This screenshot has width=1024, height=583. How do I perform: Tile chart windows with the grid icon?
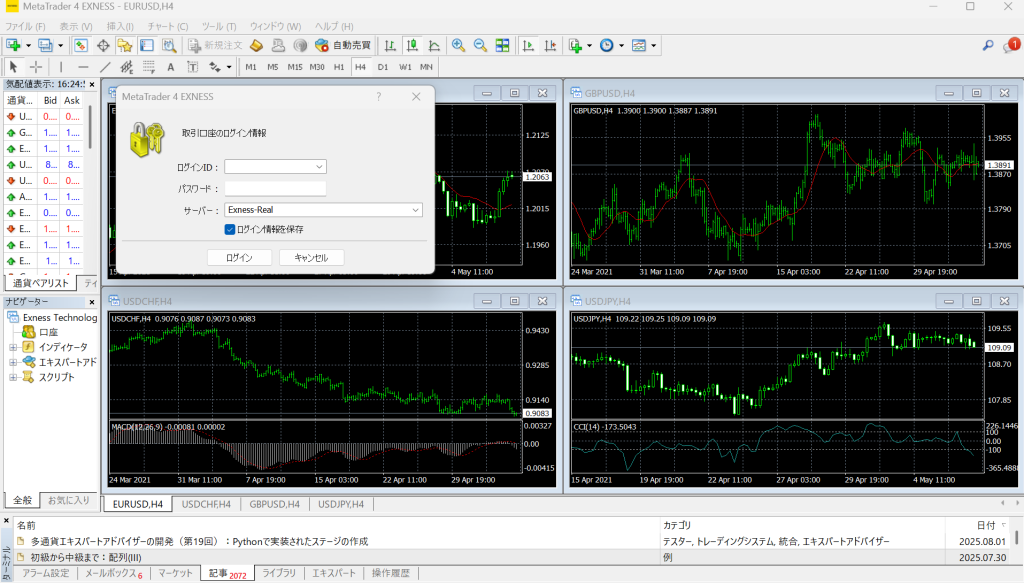[x=502, y=45]
